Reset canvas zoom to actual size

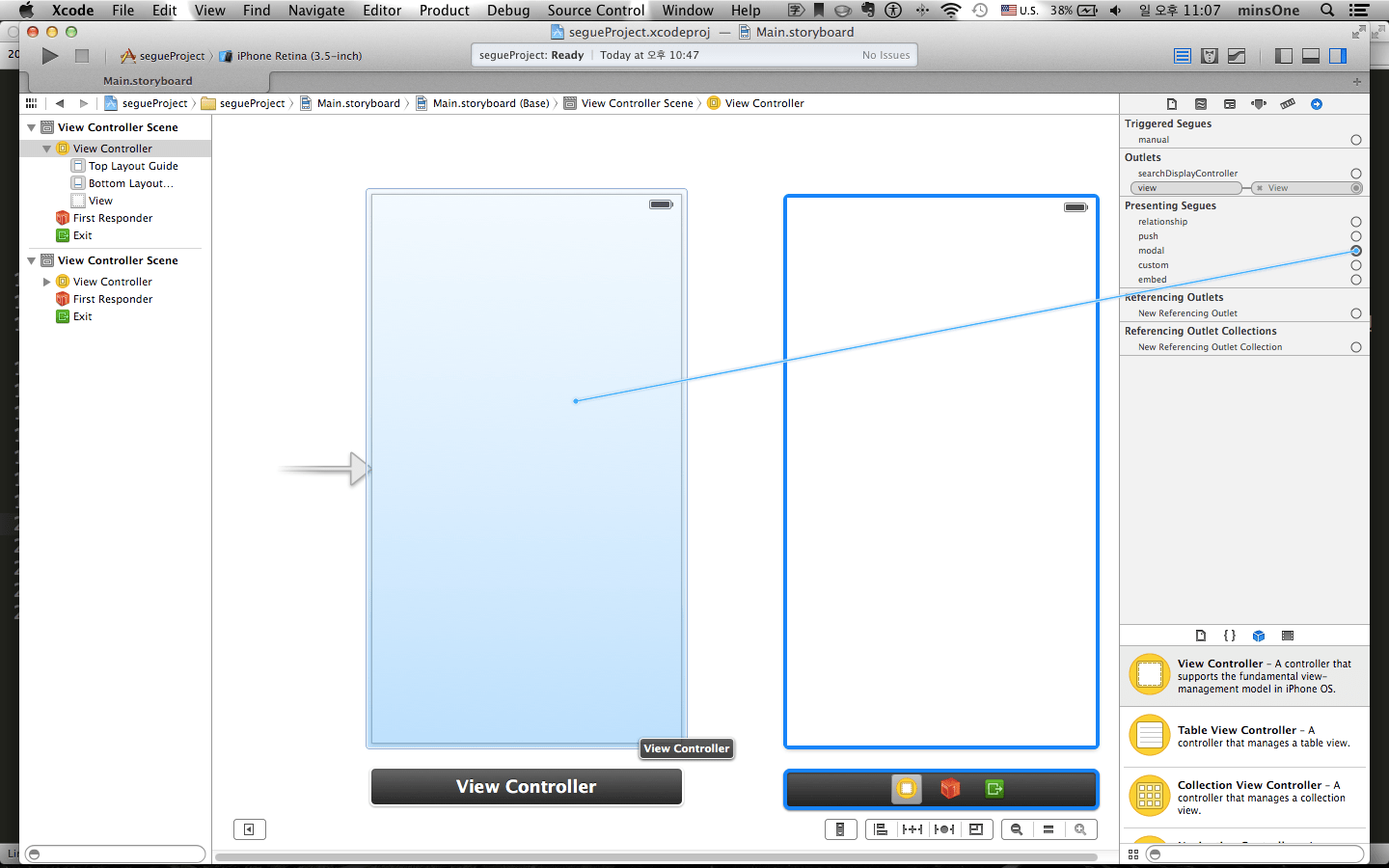tap(1049, 829)
